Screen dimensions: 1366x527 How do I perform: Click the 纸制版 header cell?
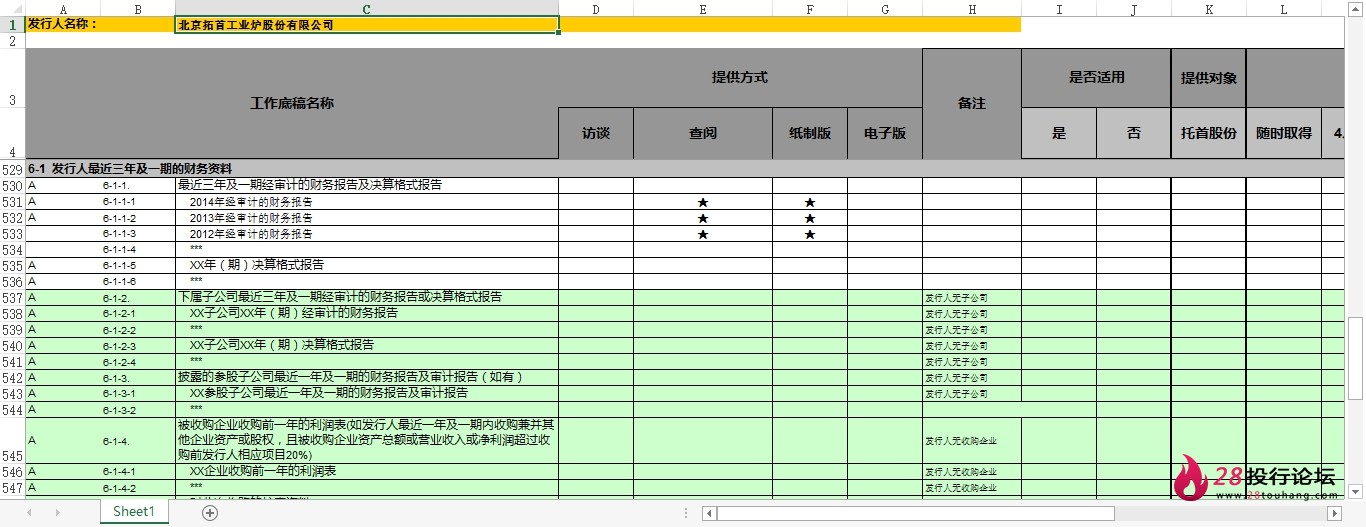(x=810, y=133)
